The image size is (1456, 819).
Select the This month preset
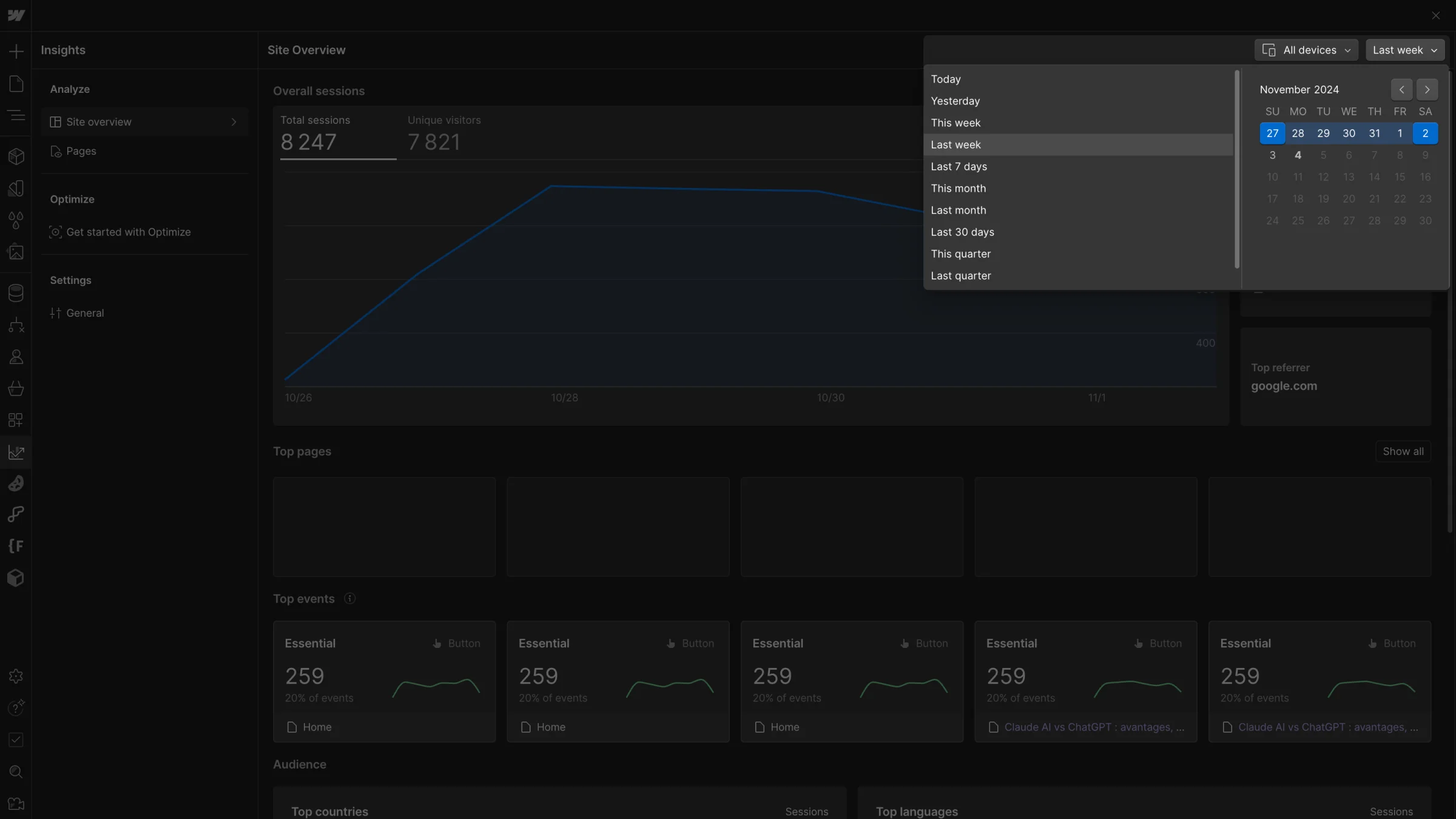(x=1079, y=189)
